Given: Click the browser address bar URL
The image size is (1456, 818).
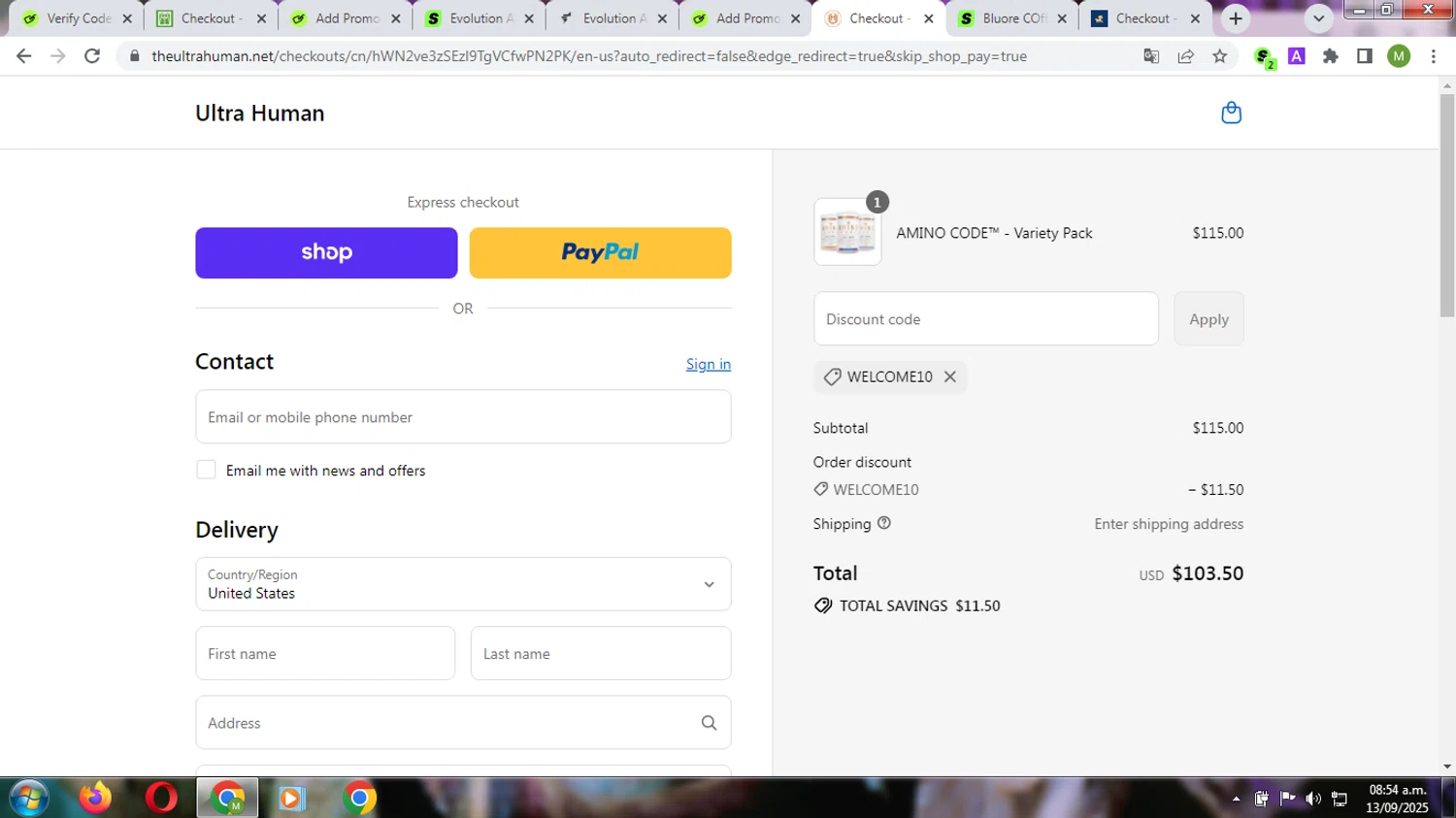Looking at the screenshot, I should (x=589, y=56).
